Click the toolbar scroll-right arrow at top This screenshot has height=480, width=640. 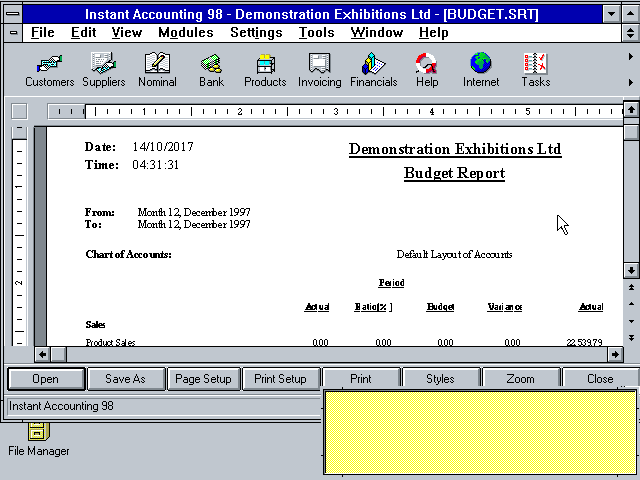[x=631, y=57]
